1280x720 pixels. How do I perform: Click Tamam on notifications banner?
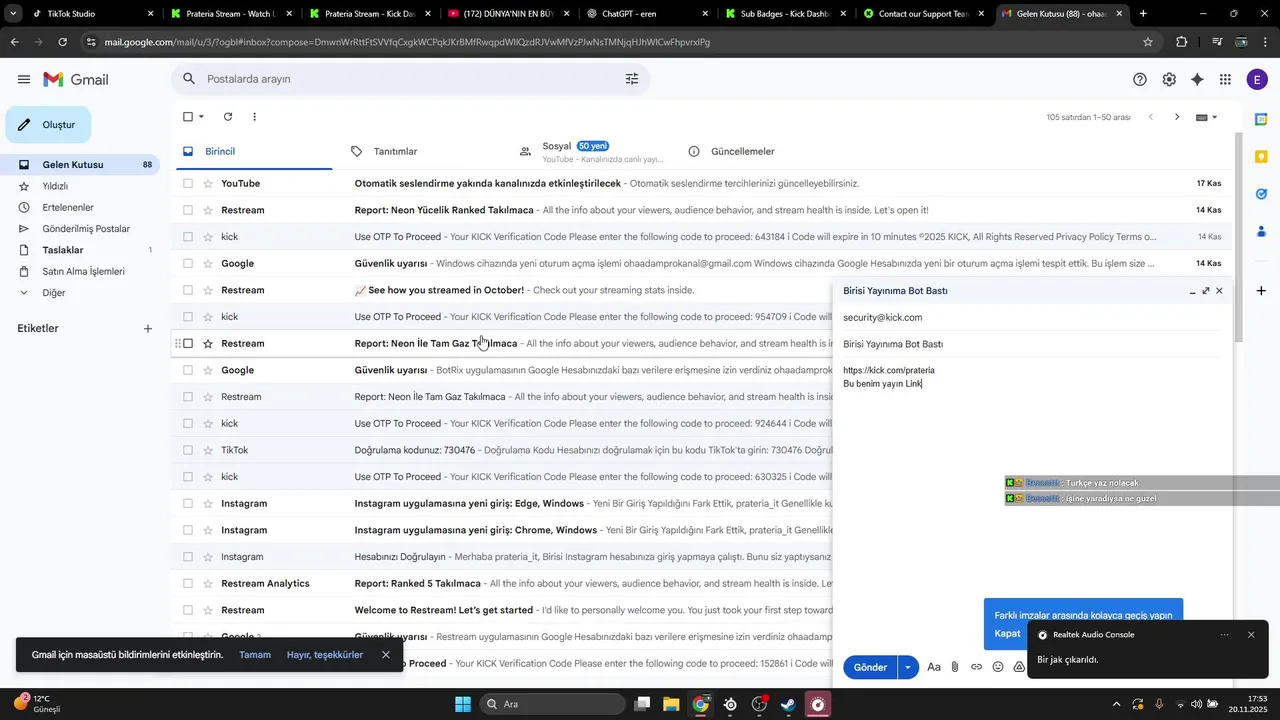(255, 655)
